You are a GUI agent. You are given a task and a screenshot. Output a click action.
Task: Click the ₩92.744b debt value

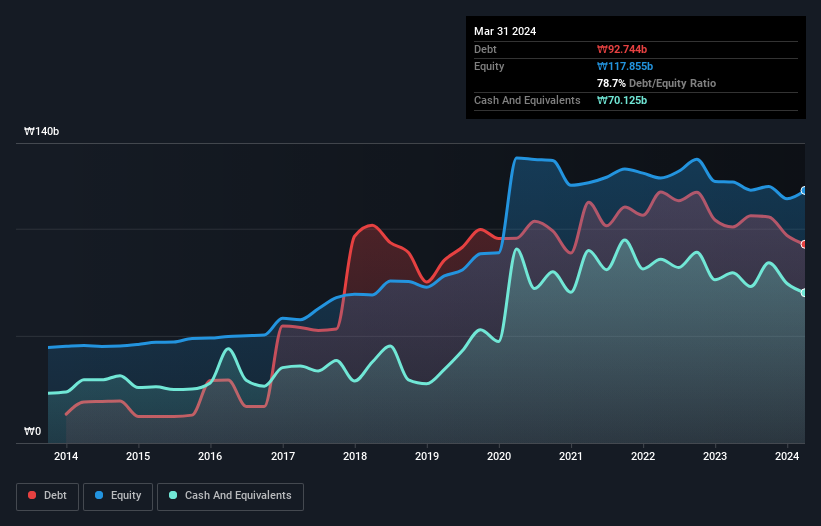[x=622, y=49]
